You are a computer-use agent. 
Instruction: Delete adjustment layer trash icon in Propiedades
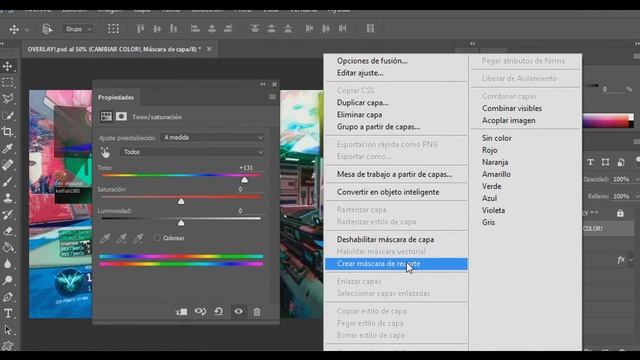[x=257, y=312]
